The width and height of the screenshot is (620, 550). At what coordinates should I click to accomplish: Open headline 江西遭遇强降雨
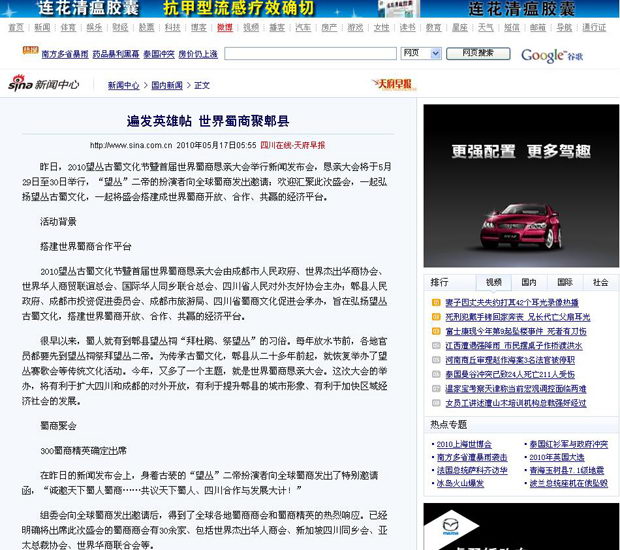(514, 346)
